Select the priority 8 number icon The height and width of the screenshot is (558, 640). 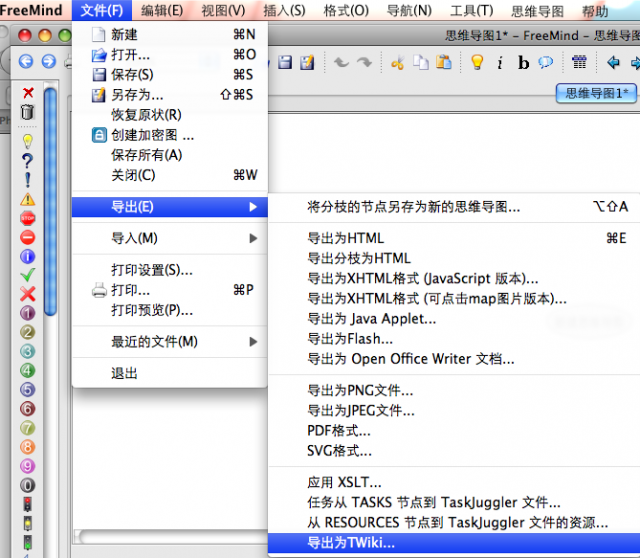click(27, 447)
